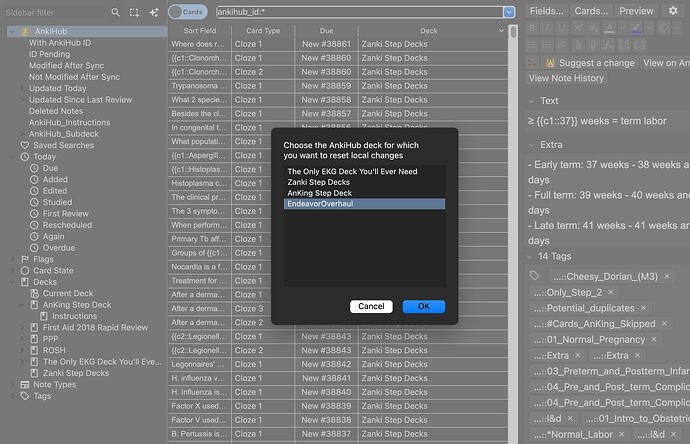Viewport: 690px width, 444px height.
Task: Click the AnKing crown icon
Action: click(550, 63)
